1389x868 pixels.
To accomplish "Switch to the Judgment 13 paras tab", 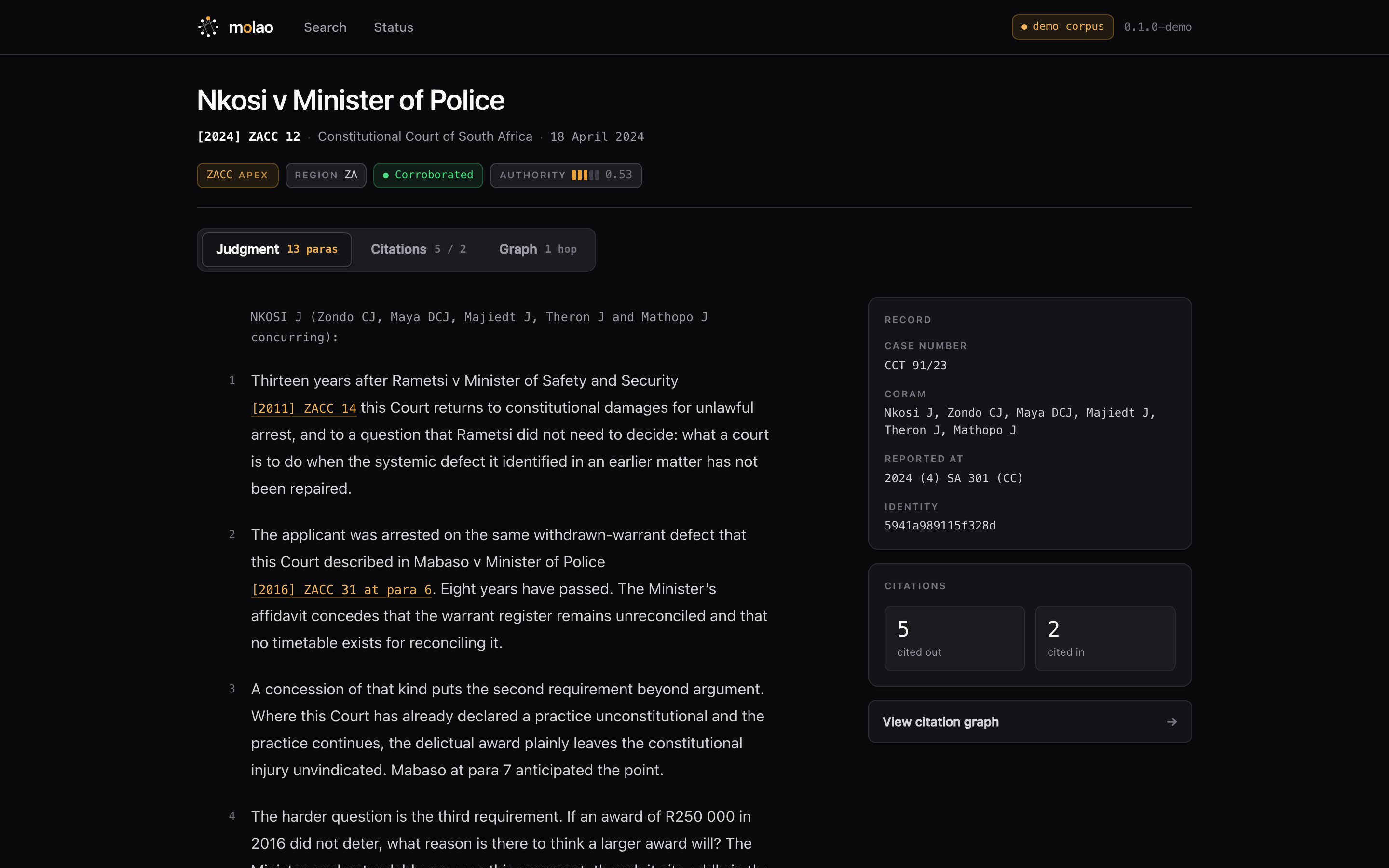I will coord(277,249).
